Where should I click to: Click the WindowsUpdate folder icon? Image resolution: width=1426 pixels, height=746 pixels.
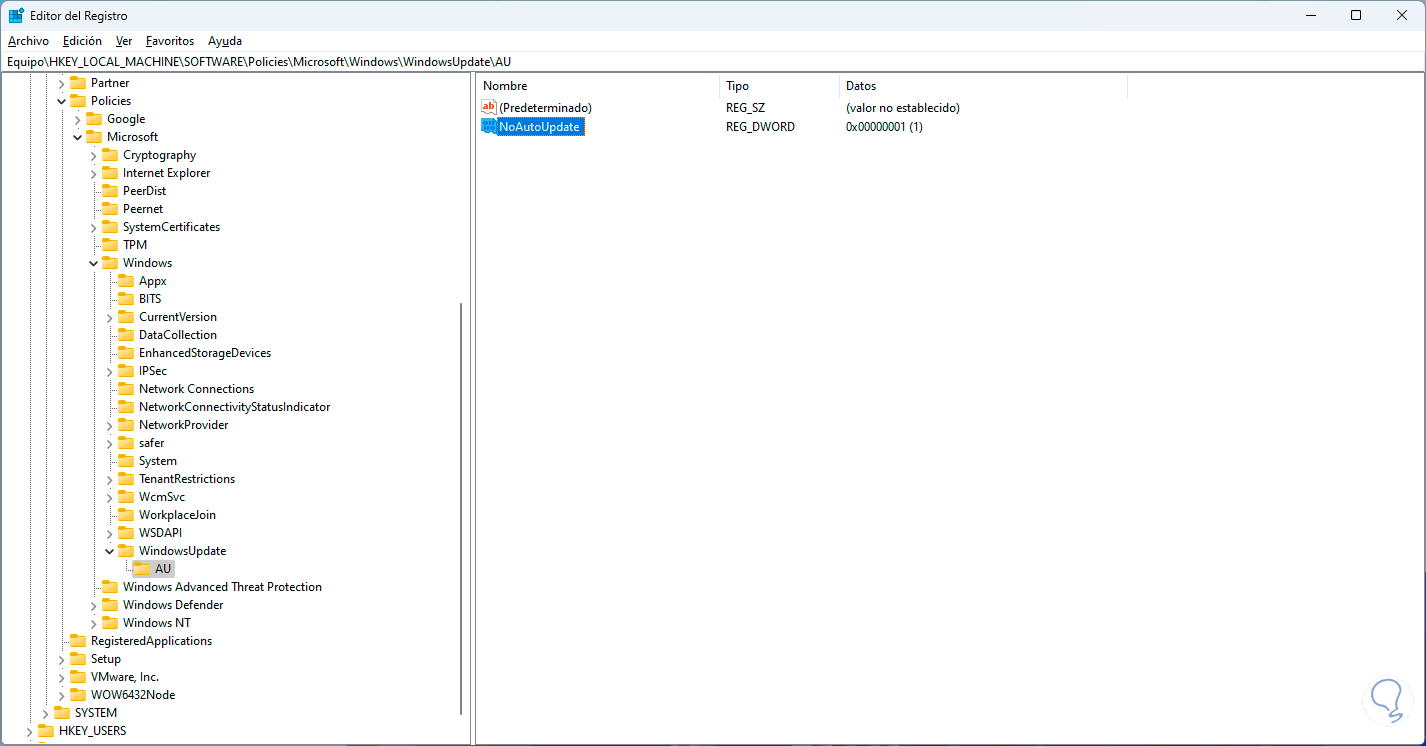coord(126,551)
